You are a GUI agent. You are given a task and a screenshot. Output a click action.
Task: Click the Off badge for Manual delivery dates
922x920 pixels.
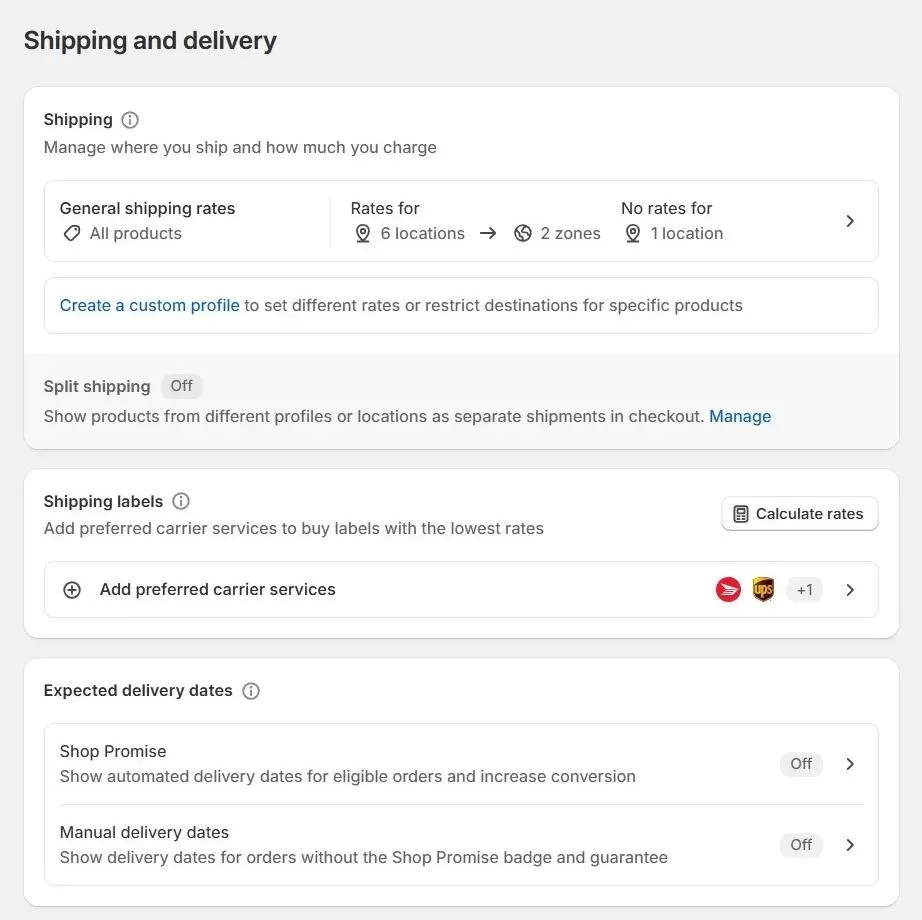pyautogui.click(x=800, y=844)
